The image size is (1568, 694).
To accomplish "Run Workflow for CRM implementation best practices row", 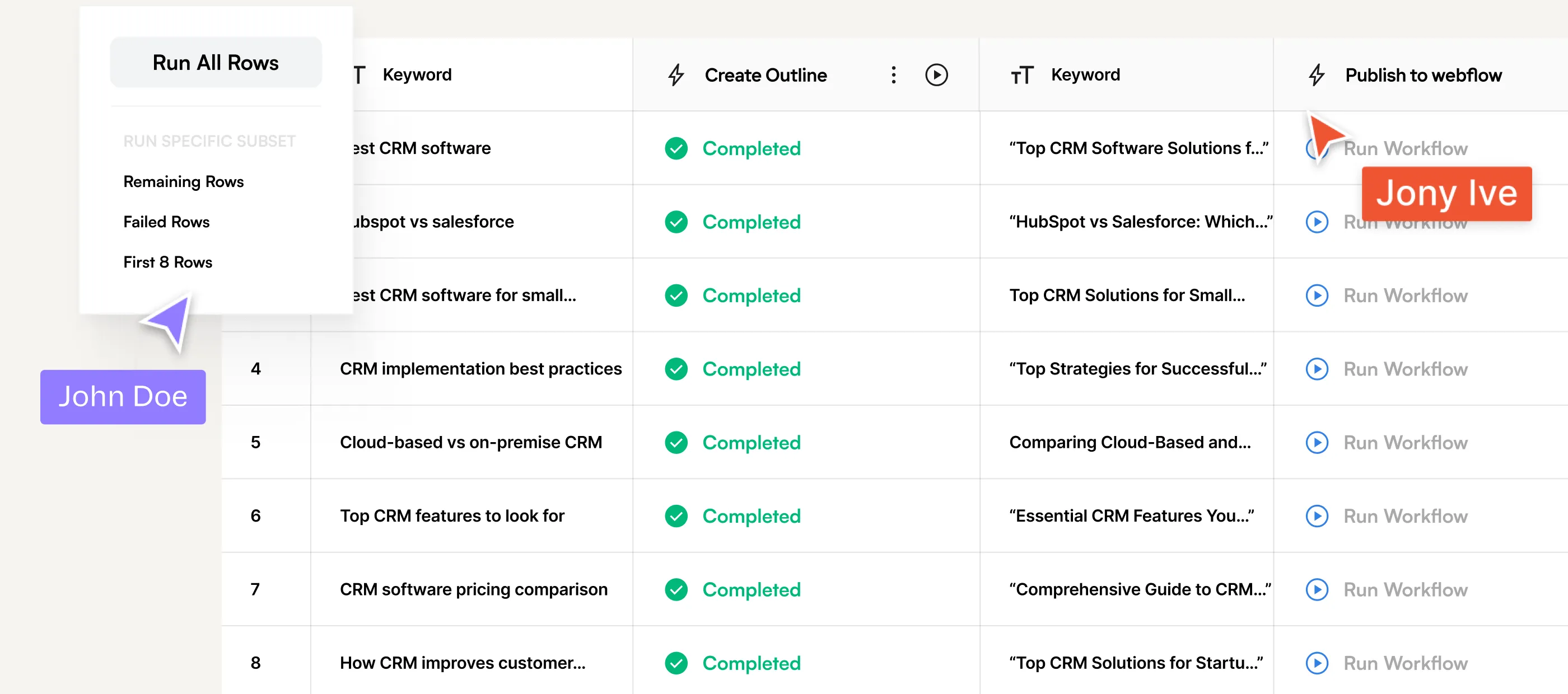I will [x=1317, y=369].
